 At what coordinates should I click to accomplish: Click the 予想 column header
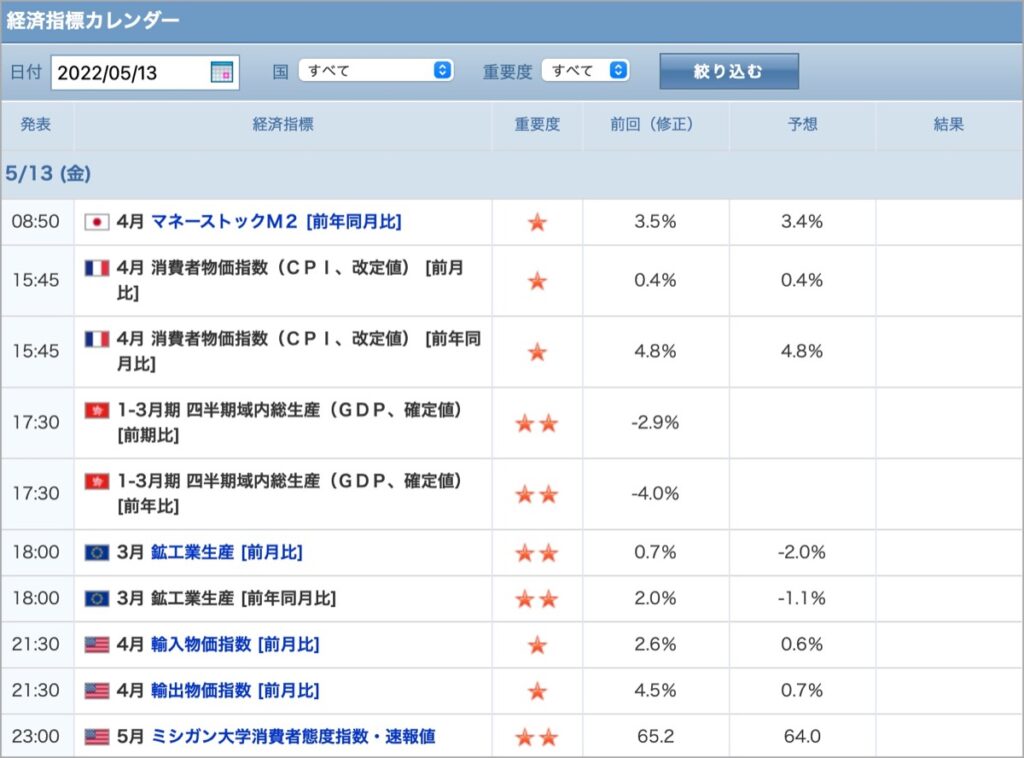tap(803, 124)
